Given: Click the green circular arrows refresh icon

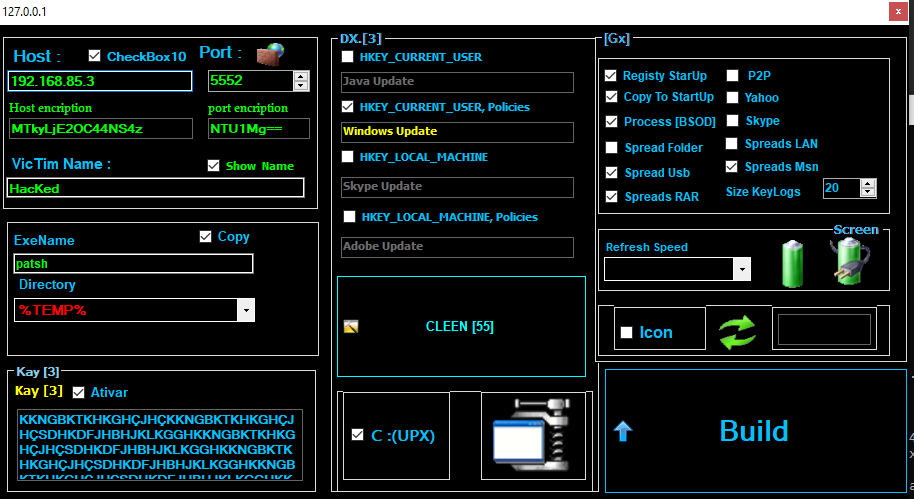Looking at the screenshot, I should [738, 332].
